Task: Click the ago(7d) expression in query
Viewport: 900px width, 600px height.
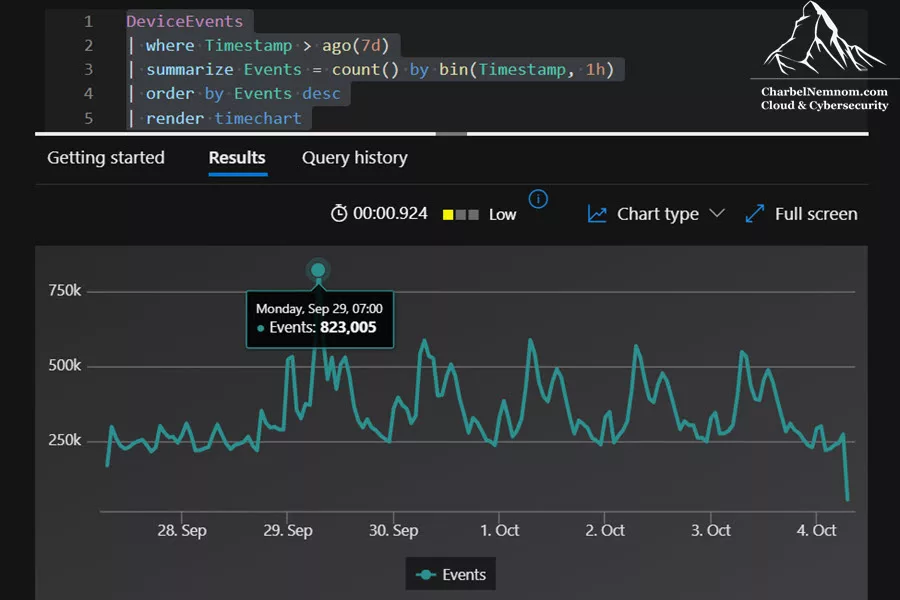Action: (x=355, y=45)
